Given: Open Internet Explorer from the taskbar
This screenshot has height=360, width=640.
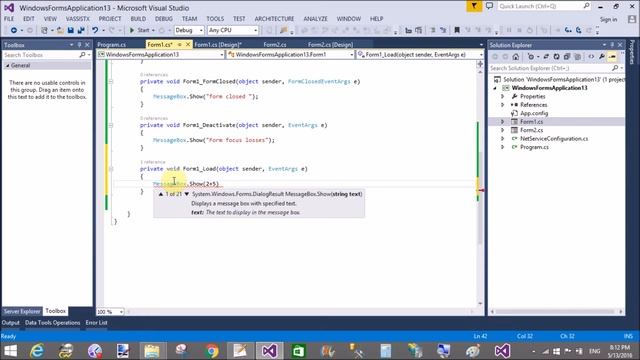Looking at the screenshot, I should click(37, 351).
